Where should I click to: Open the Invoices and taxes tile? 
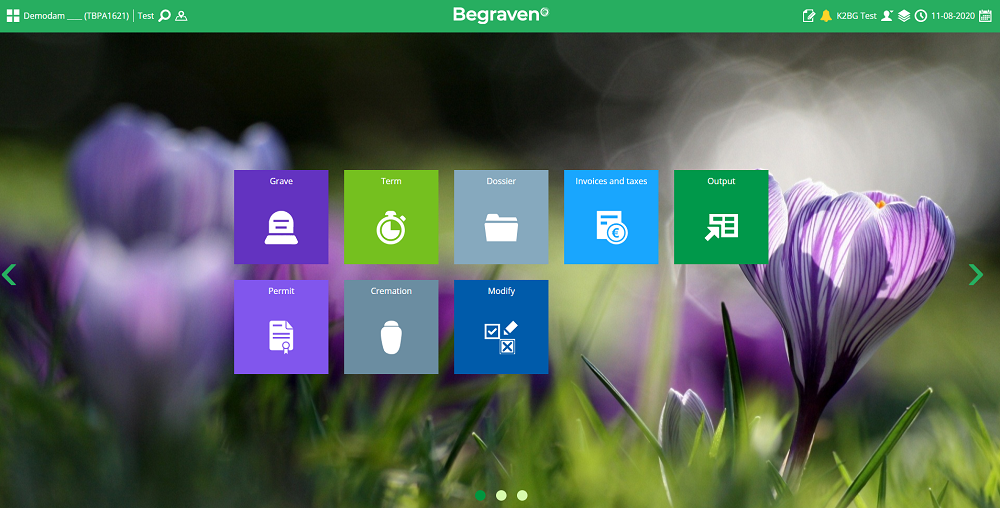click(611, 217)
